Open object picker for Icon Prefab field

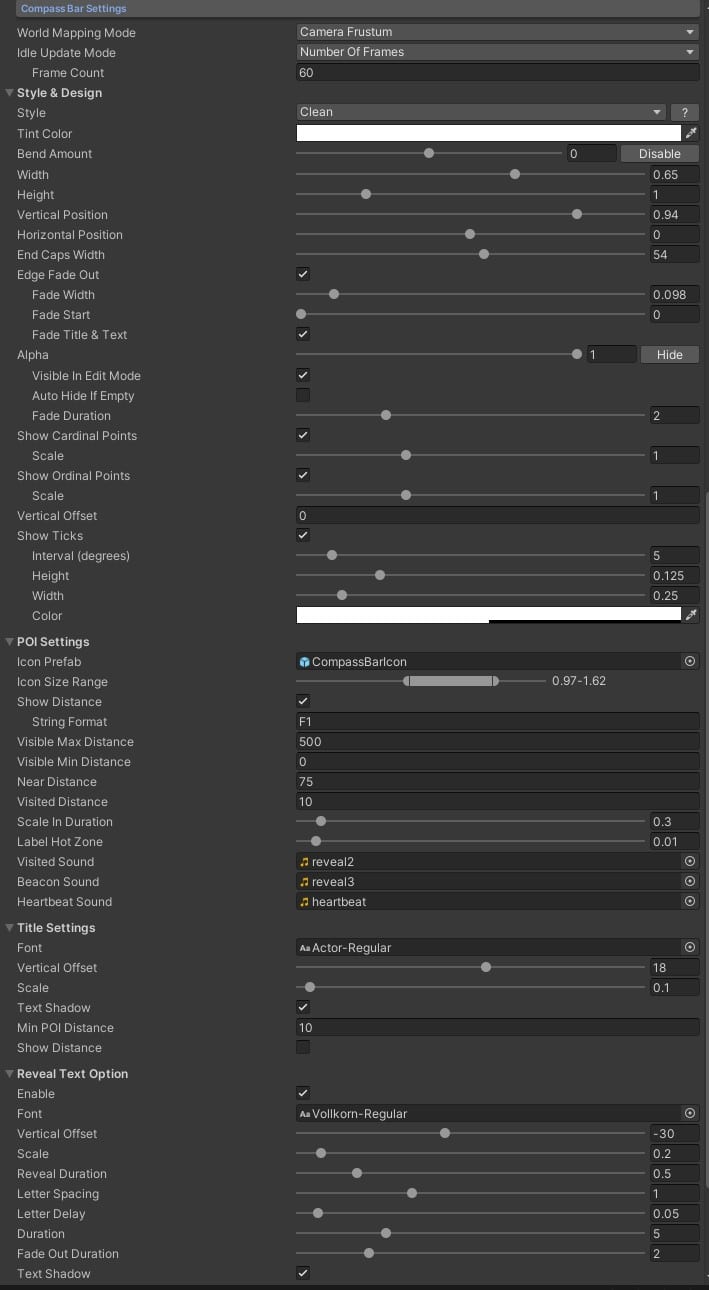click(x=689, y=662)
